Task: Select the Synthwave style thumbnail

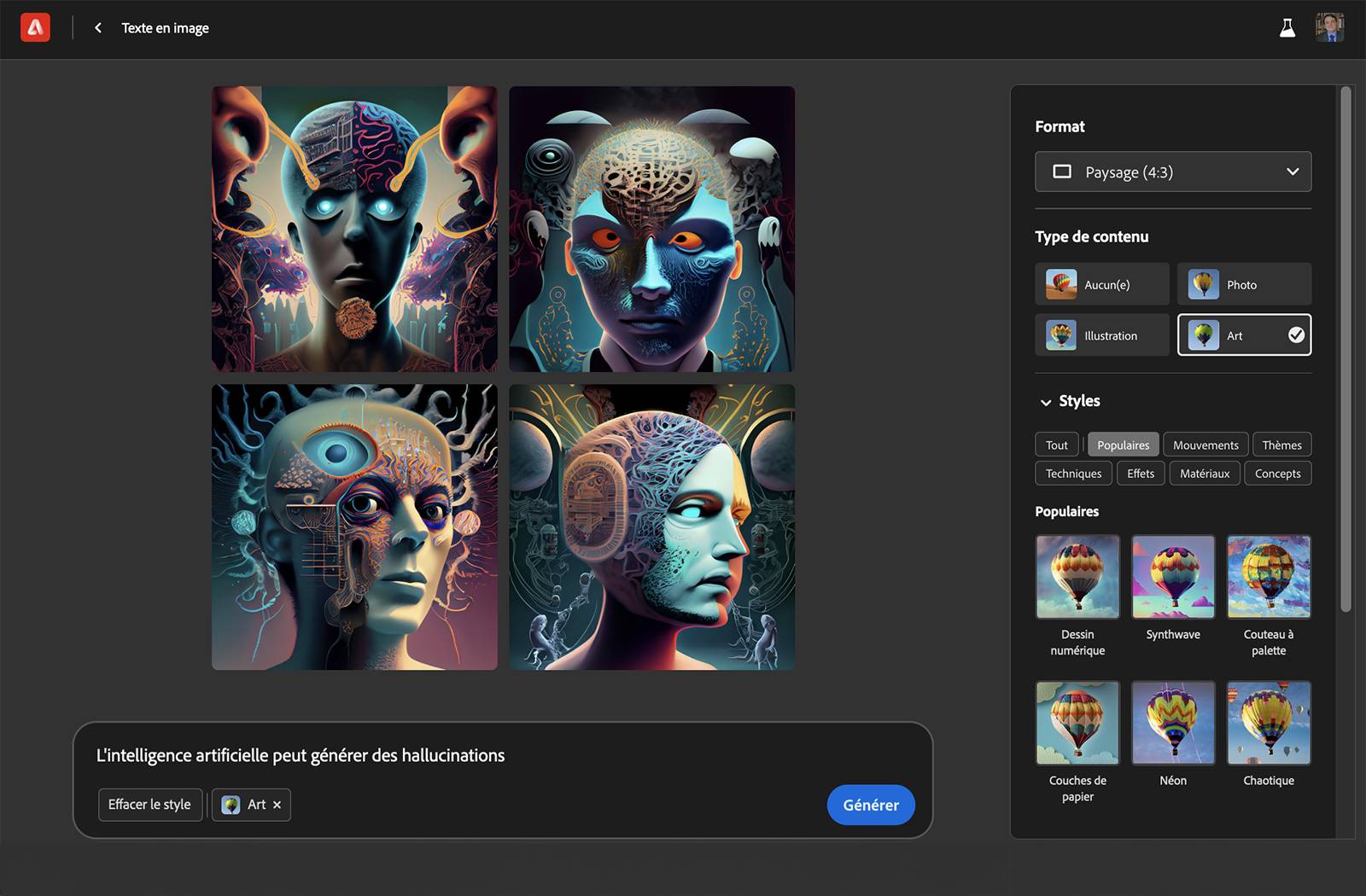Action: [1172, 576]
